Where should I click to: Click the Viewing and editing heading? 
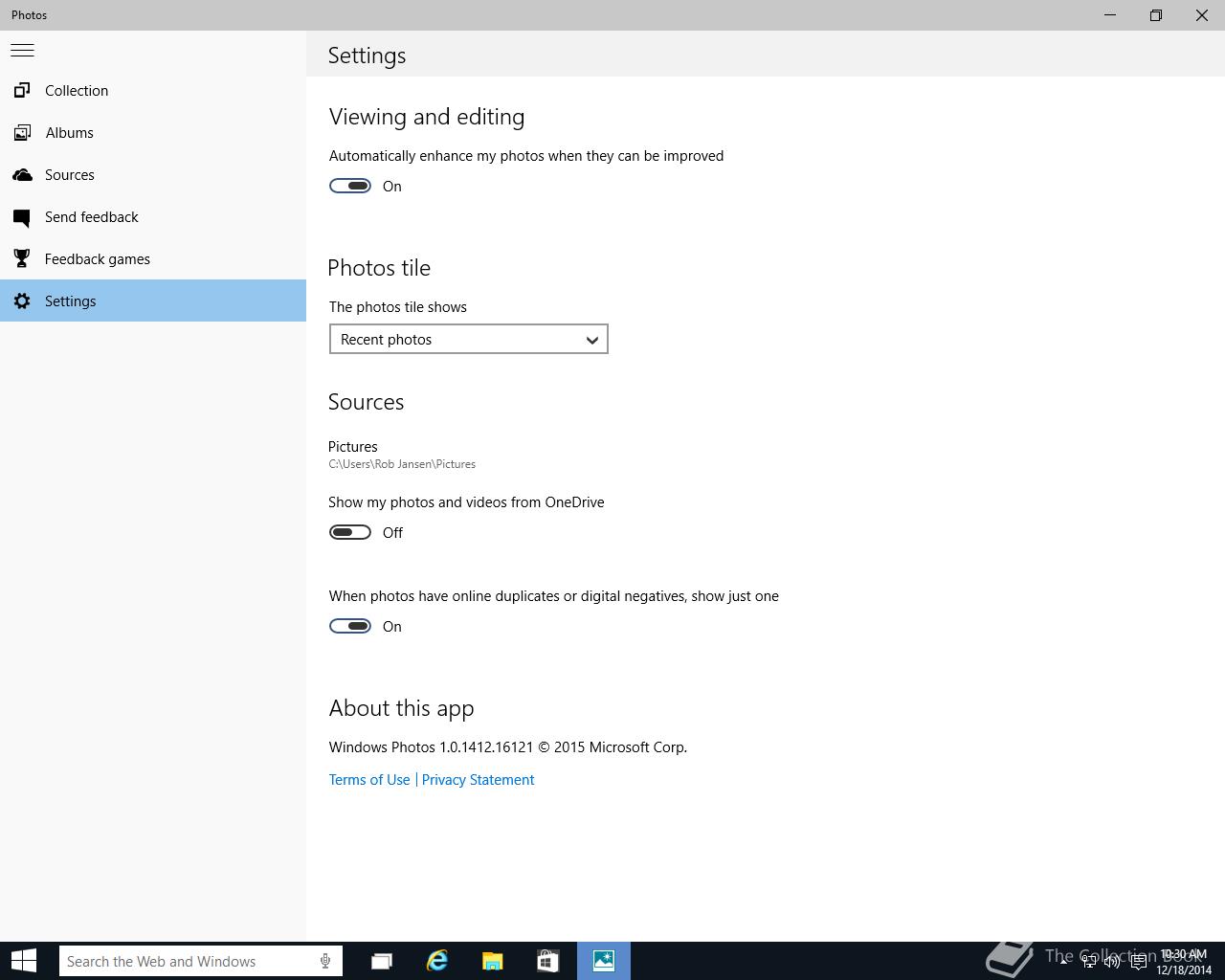pyautogui.click(x=427, y=117)
